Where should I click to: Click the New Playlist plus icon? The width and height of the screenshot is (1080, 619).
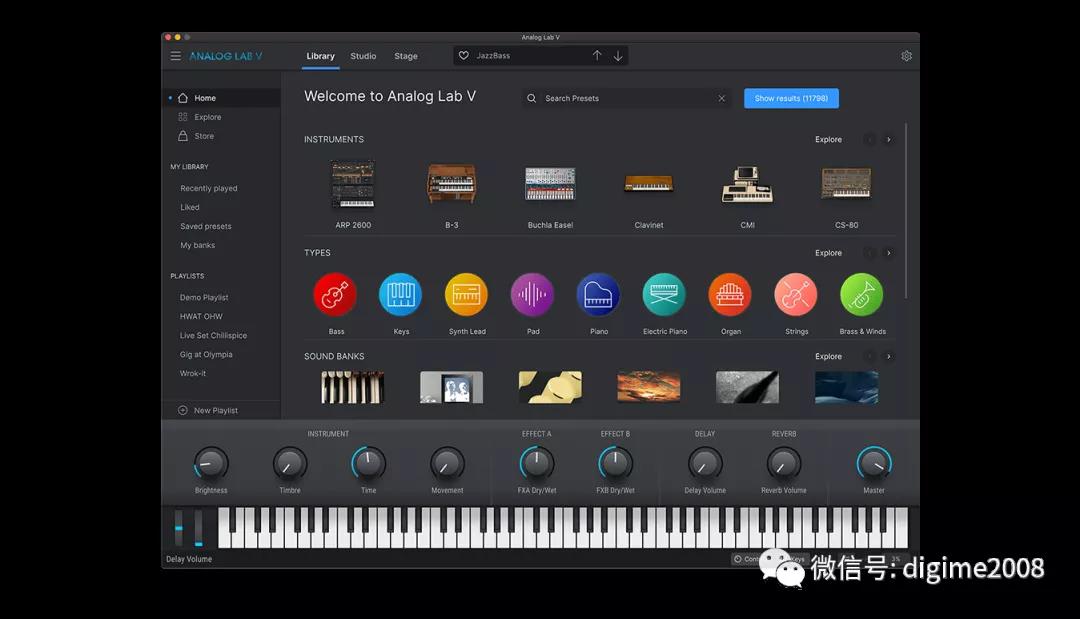click(183, 410)
